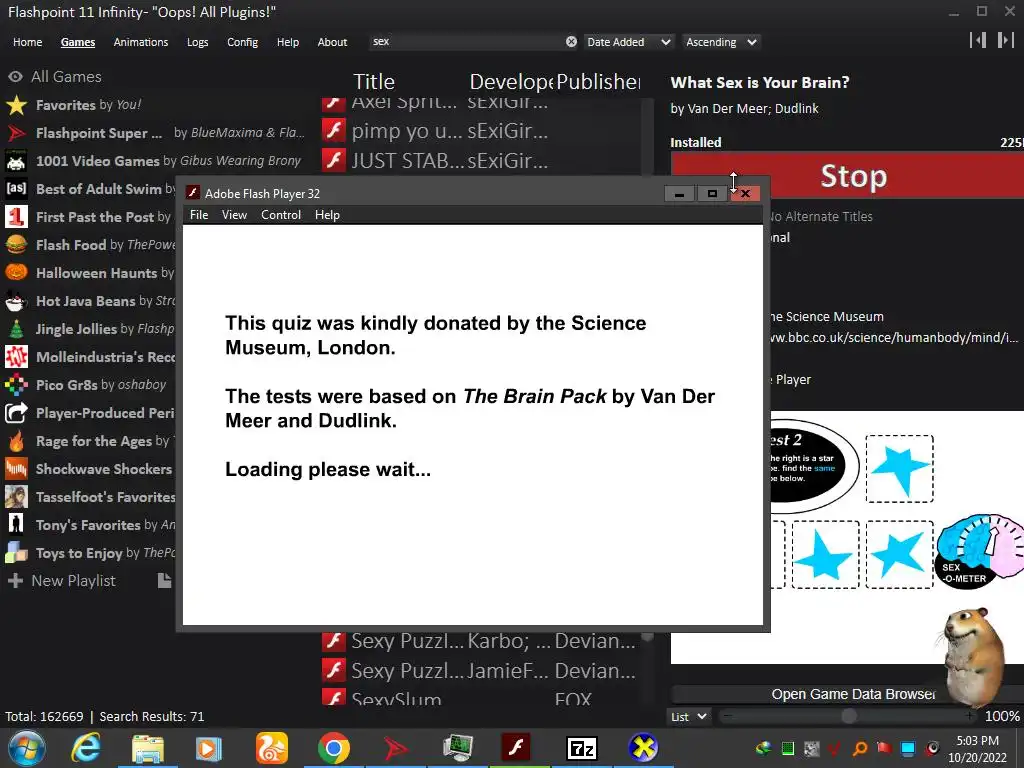Open the Logs tab
Viewport: 1024px width, 768px height.
(197, 42)
